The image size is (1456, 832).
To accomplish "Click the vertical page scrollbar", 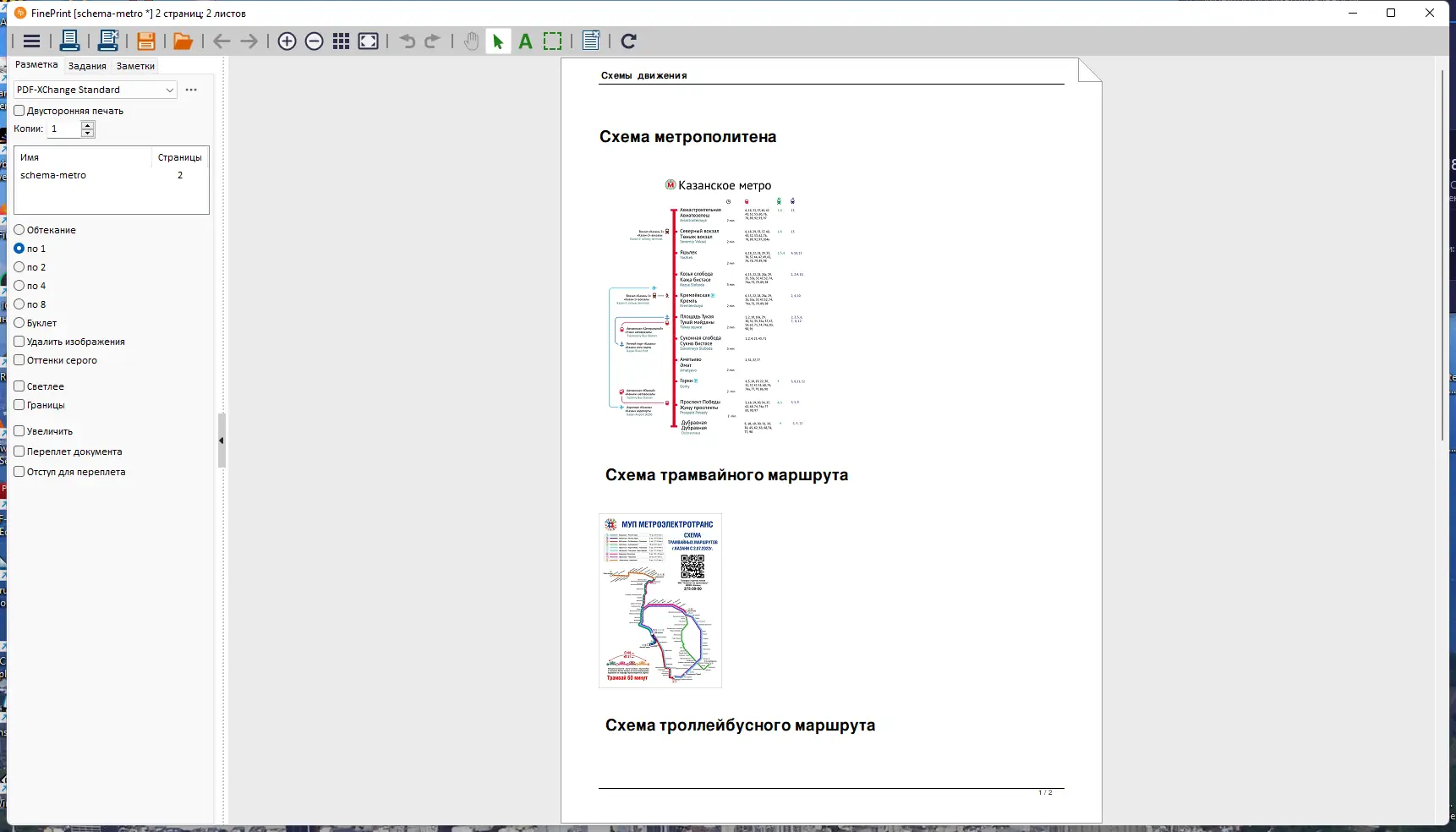I will (1442, 255).
